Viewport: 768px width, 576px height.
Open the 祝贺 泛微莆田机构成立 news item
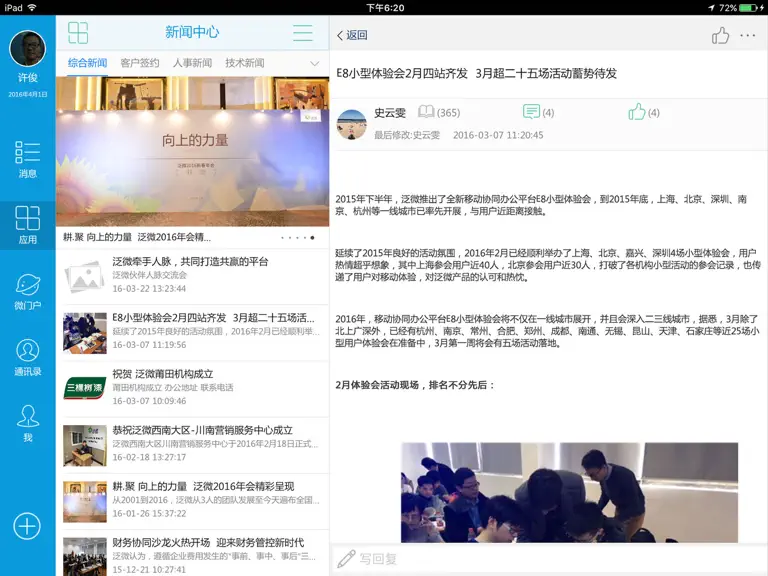(x=192, y=388)
